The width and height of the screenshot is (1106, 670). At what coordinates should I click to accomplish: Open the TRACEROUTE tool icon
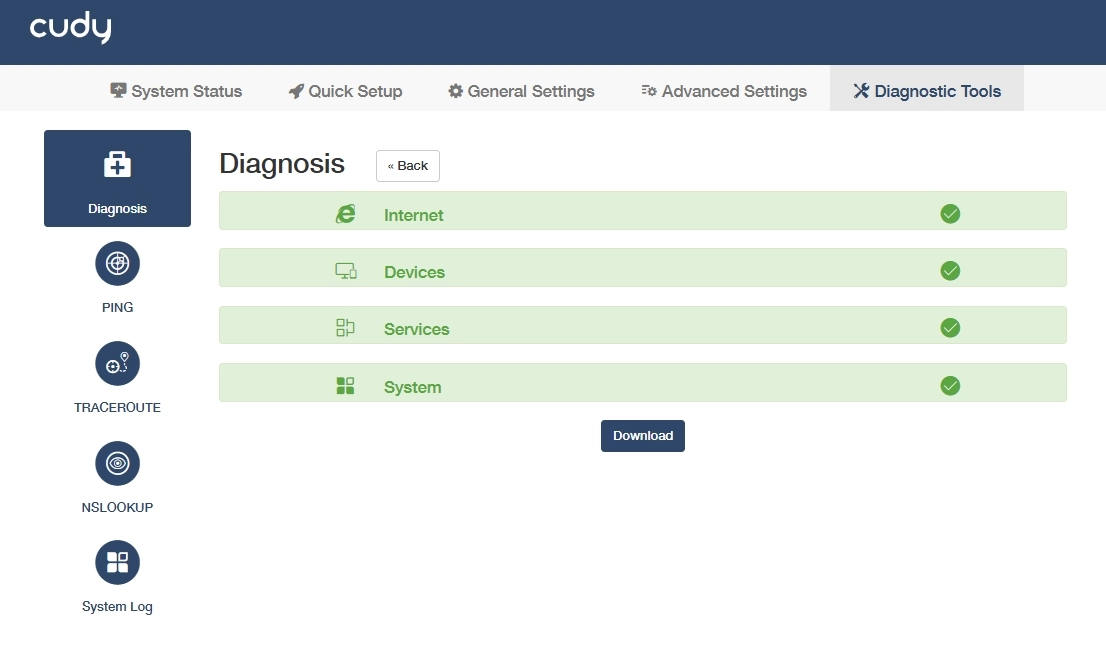click(117, 364)
